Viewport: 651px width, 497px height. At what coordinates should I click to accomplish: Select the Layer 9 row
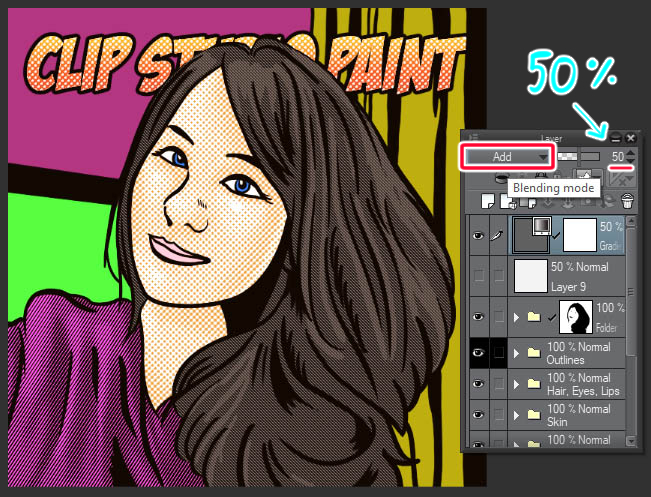pyautogui.click(x=547, y=276)
